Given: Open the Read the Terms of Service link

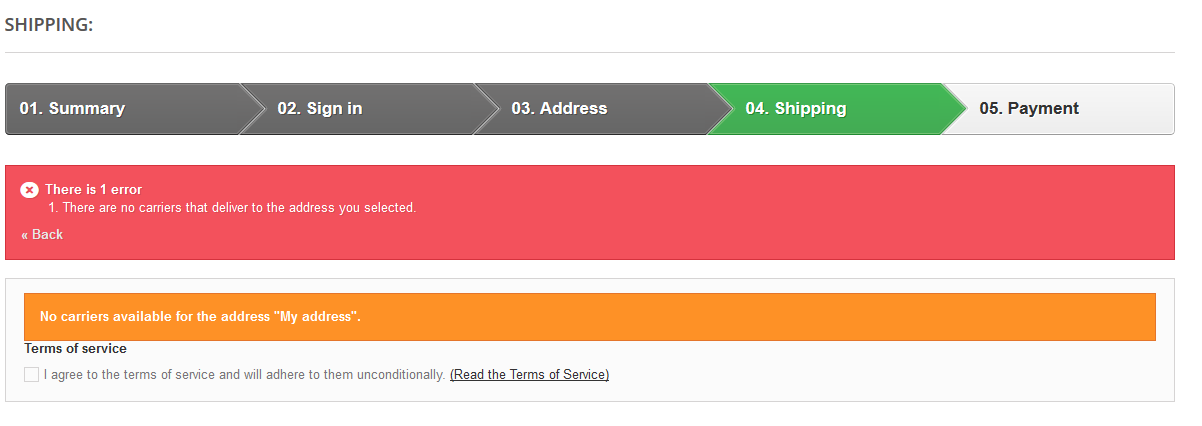Looking at the screenshot, I should point(529,375).
